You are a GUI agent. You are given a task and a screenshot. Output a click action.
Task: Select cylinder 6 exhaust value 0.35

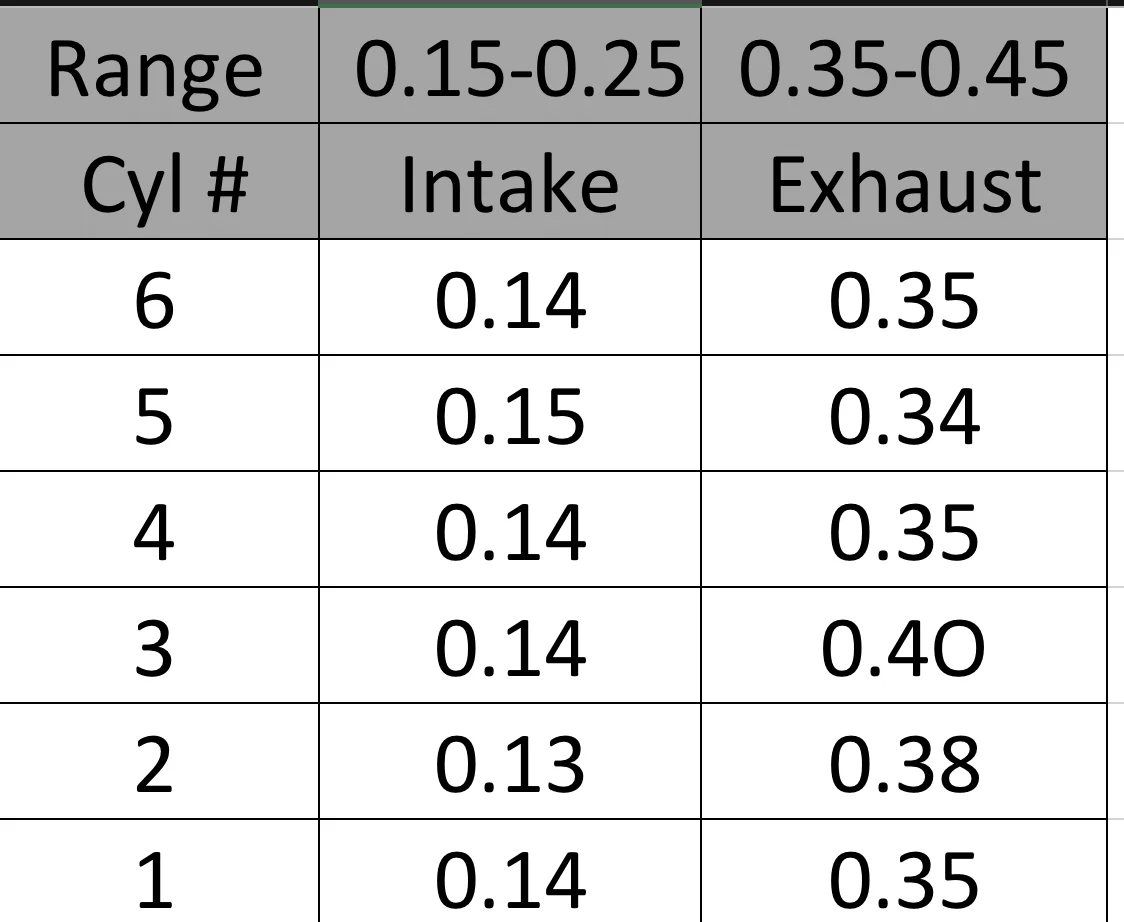pyautogui.click(x=904, y=298)
